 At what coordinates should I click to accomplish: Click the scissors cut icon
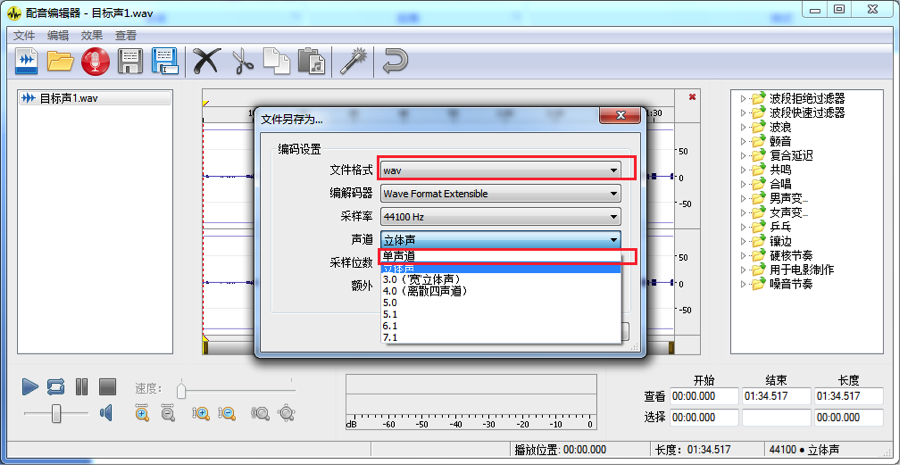pos(243,61)
